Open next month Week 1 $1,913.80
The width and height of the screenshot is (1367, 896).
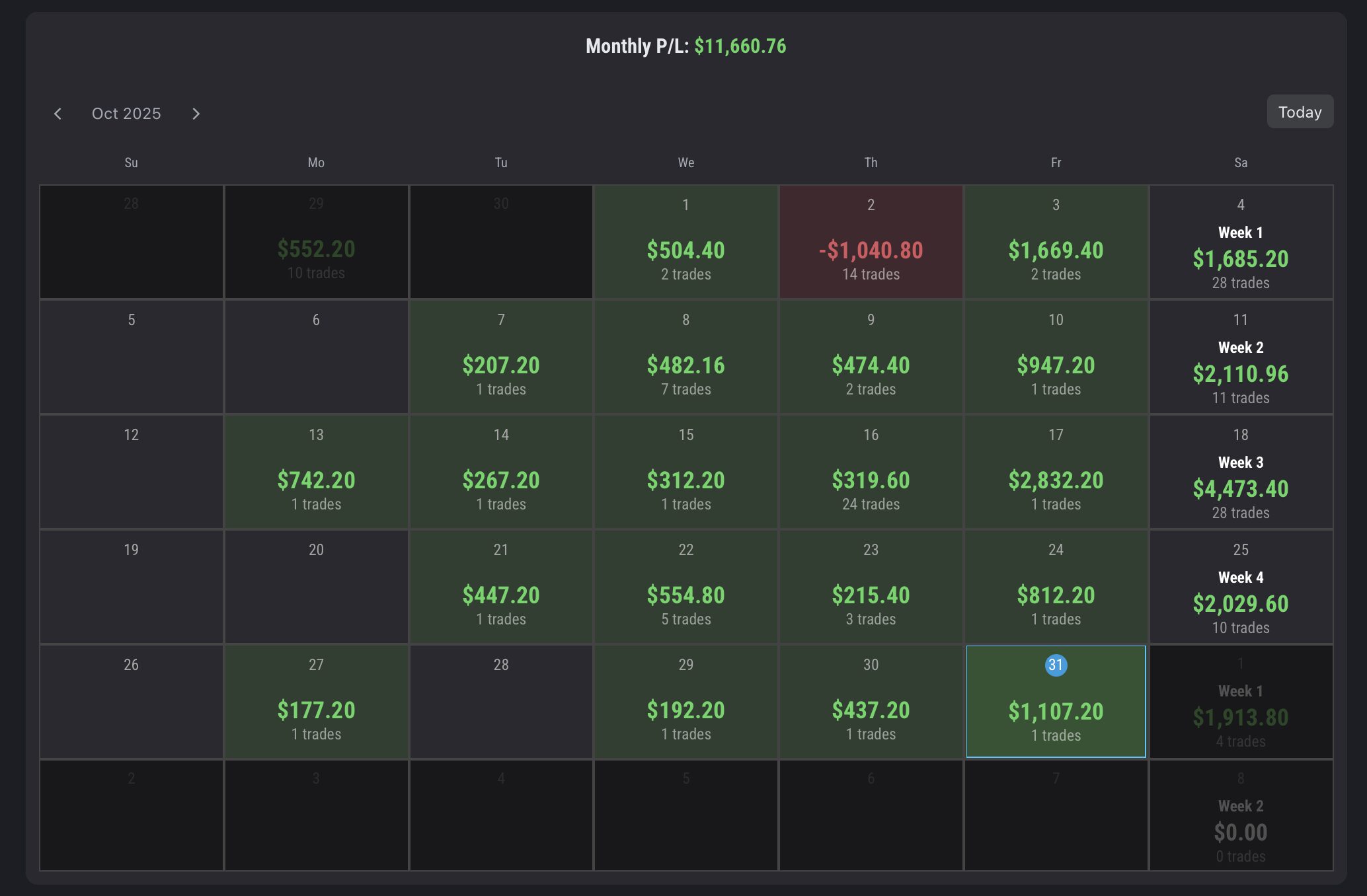coord(1241,702)
